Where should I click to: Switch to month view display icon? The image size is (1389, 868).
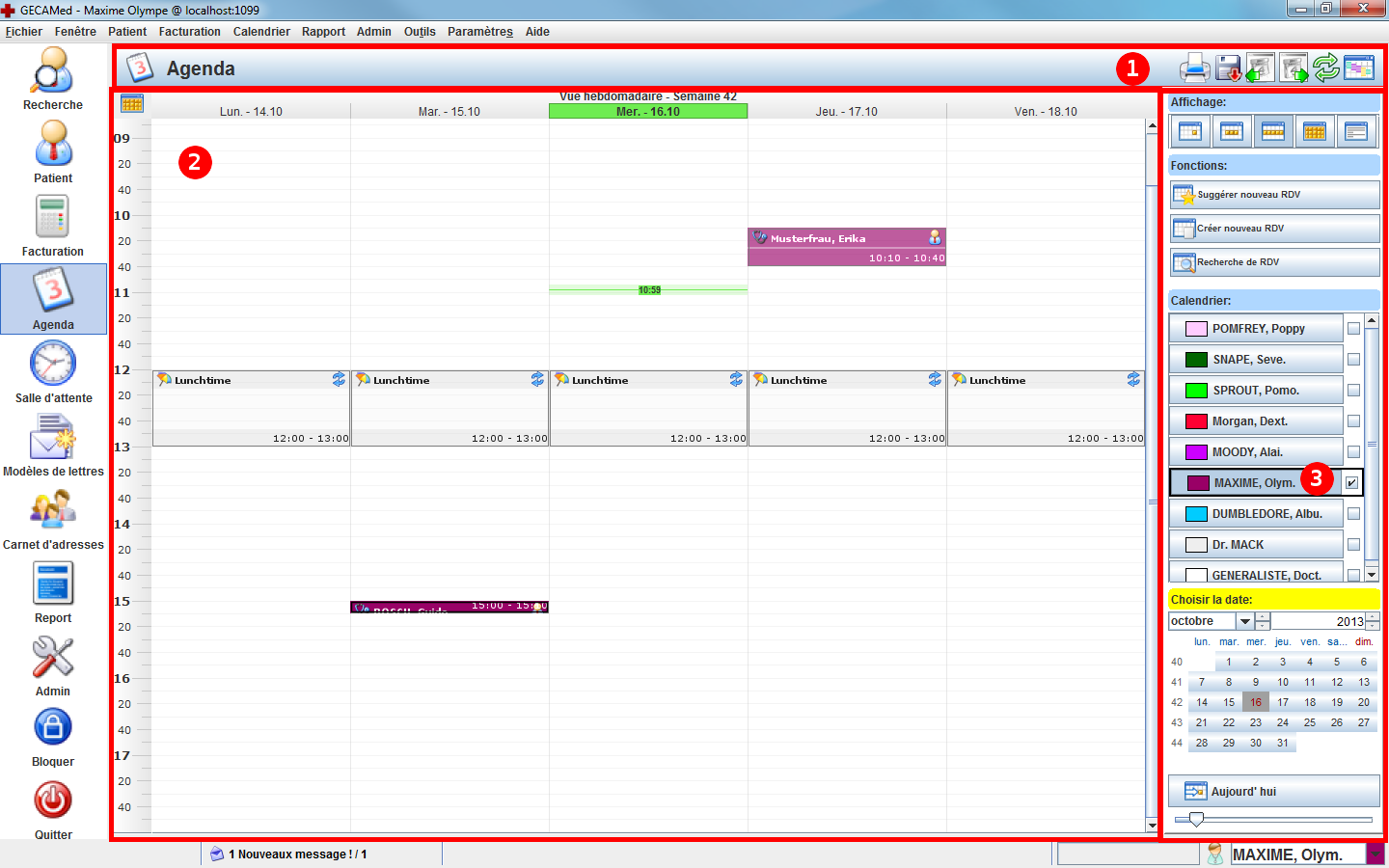(1315, 131)
